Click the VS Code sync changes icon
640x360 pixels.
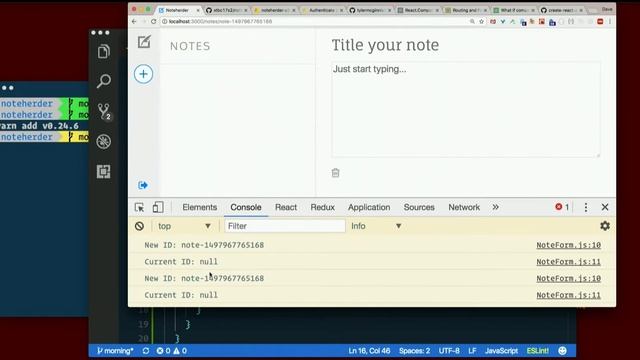[x=146, y=351]
